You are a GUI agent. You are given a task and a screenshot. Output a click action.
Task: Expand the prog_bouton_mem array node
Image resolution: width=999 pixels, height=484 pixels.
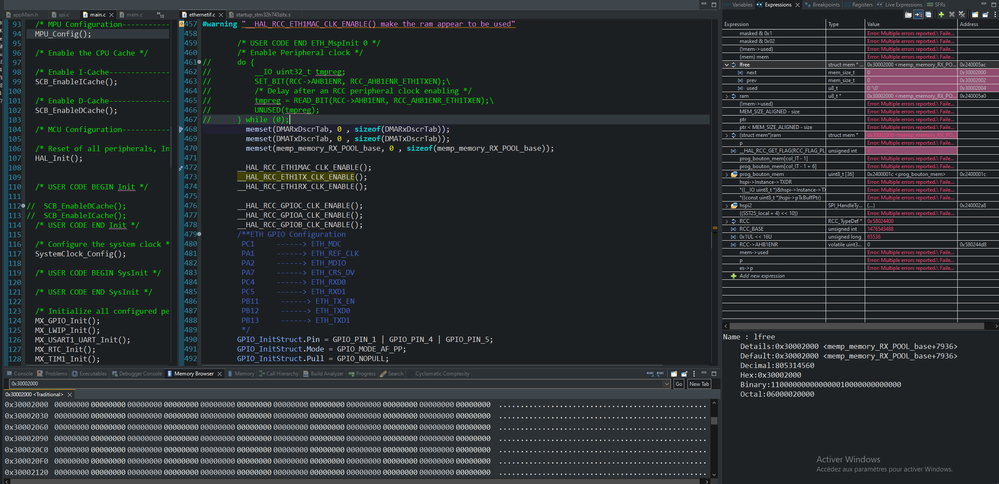pos(726,174)
